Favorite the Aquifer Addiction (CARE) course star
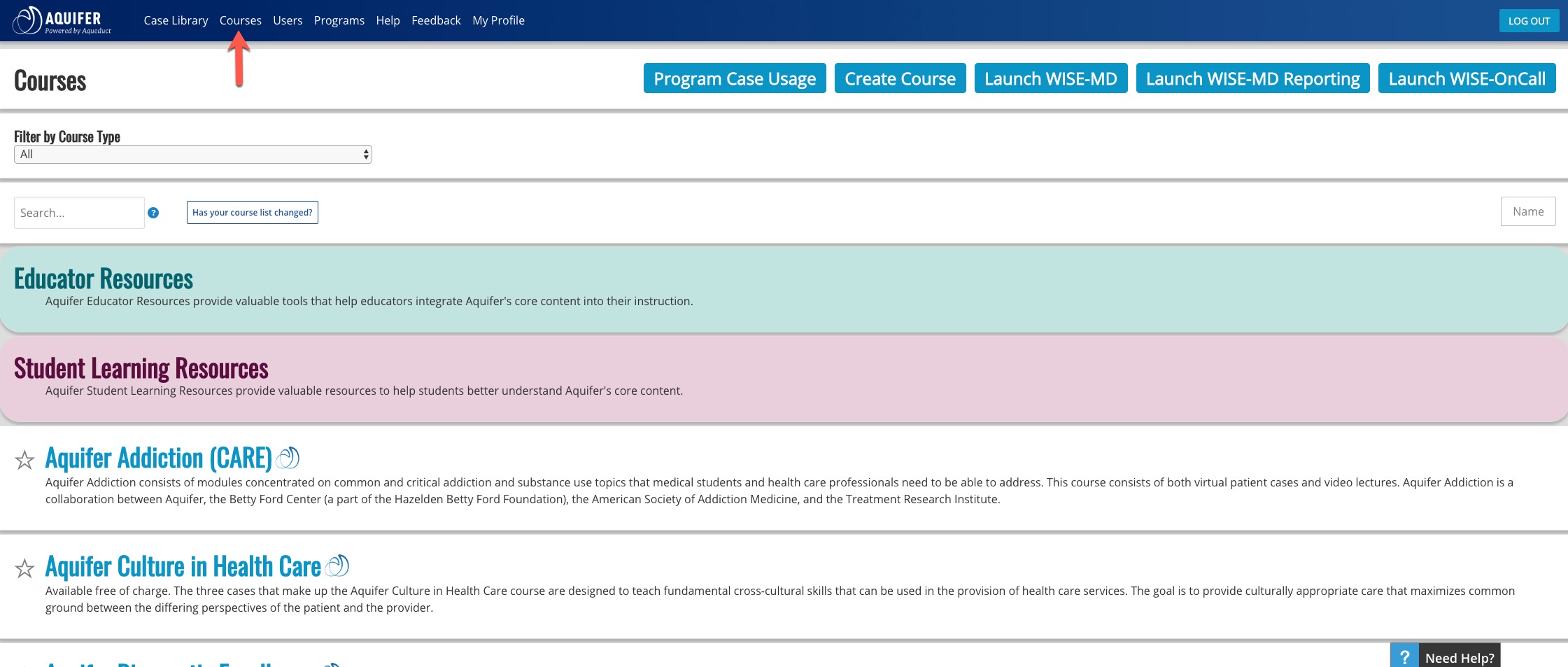1568x667 pixels. 24,460
